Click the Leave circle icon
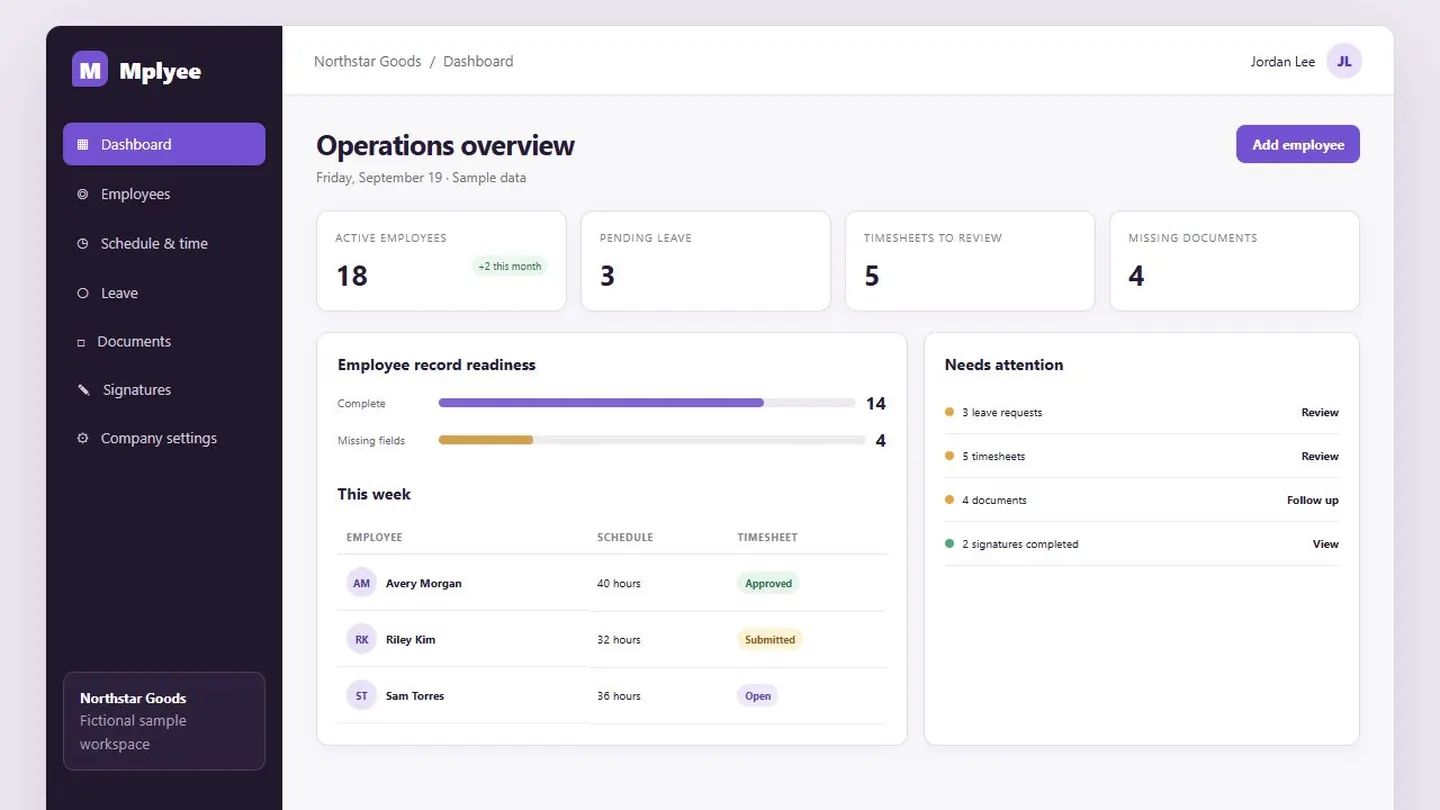Viewport: 1440px width, 810px height. coord(83,293)
